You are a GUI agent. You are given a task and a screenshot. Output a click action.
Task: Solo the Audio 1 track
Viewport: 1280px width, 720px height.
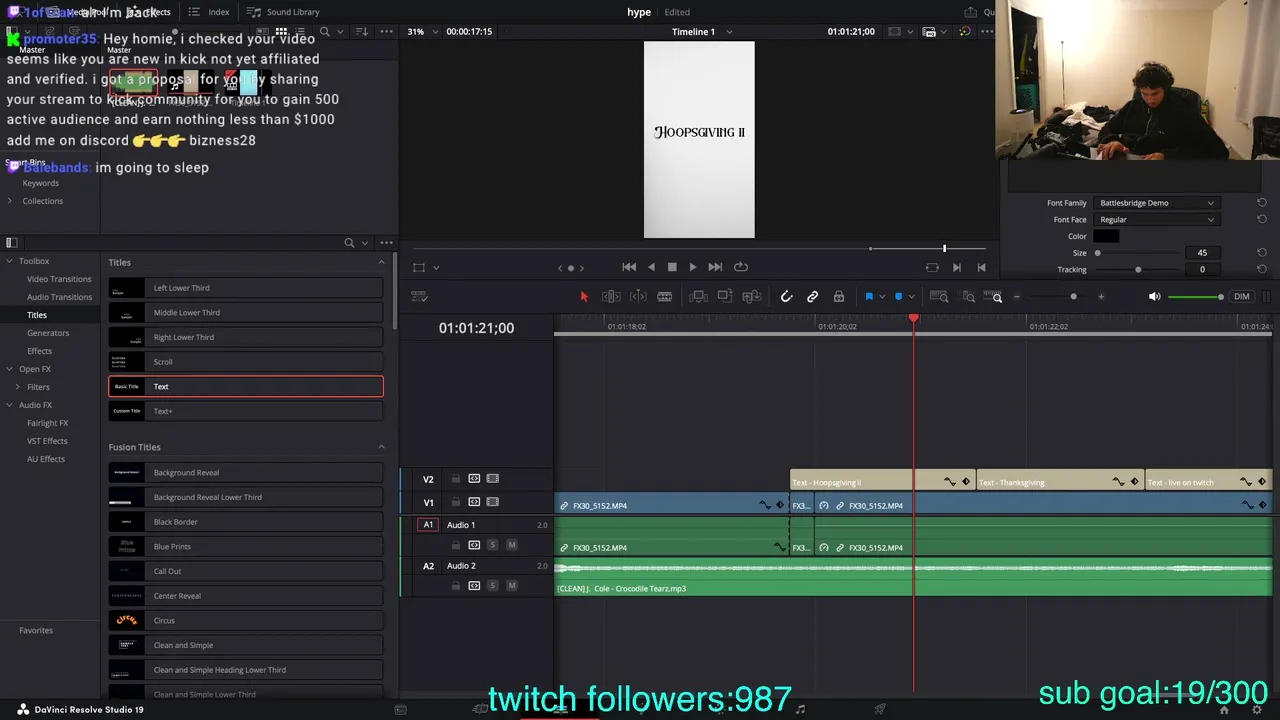(x=492, y=545)
